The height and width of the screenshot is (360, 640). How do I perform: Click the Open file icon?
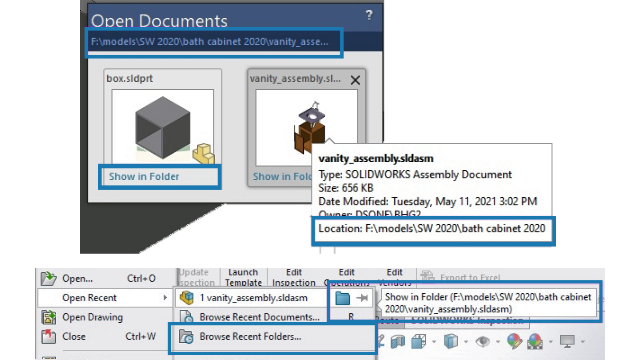49,278
